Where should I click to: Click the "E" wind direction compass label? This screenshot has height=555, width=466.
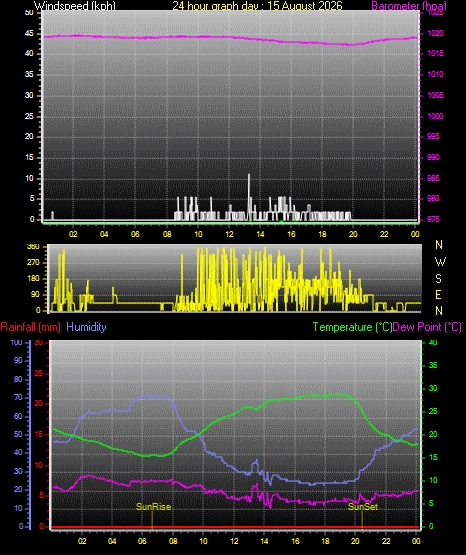click(x=438, y=294)
